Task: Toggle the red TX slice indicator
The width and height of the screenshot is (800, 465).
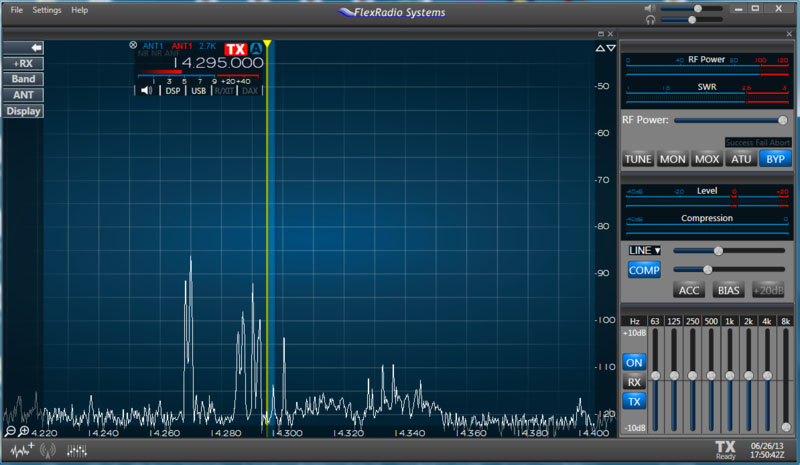Action: point(236,49)
